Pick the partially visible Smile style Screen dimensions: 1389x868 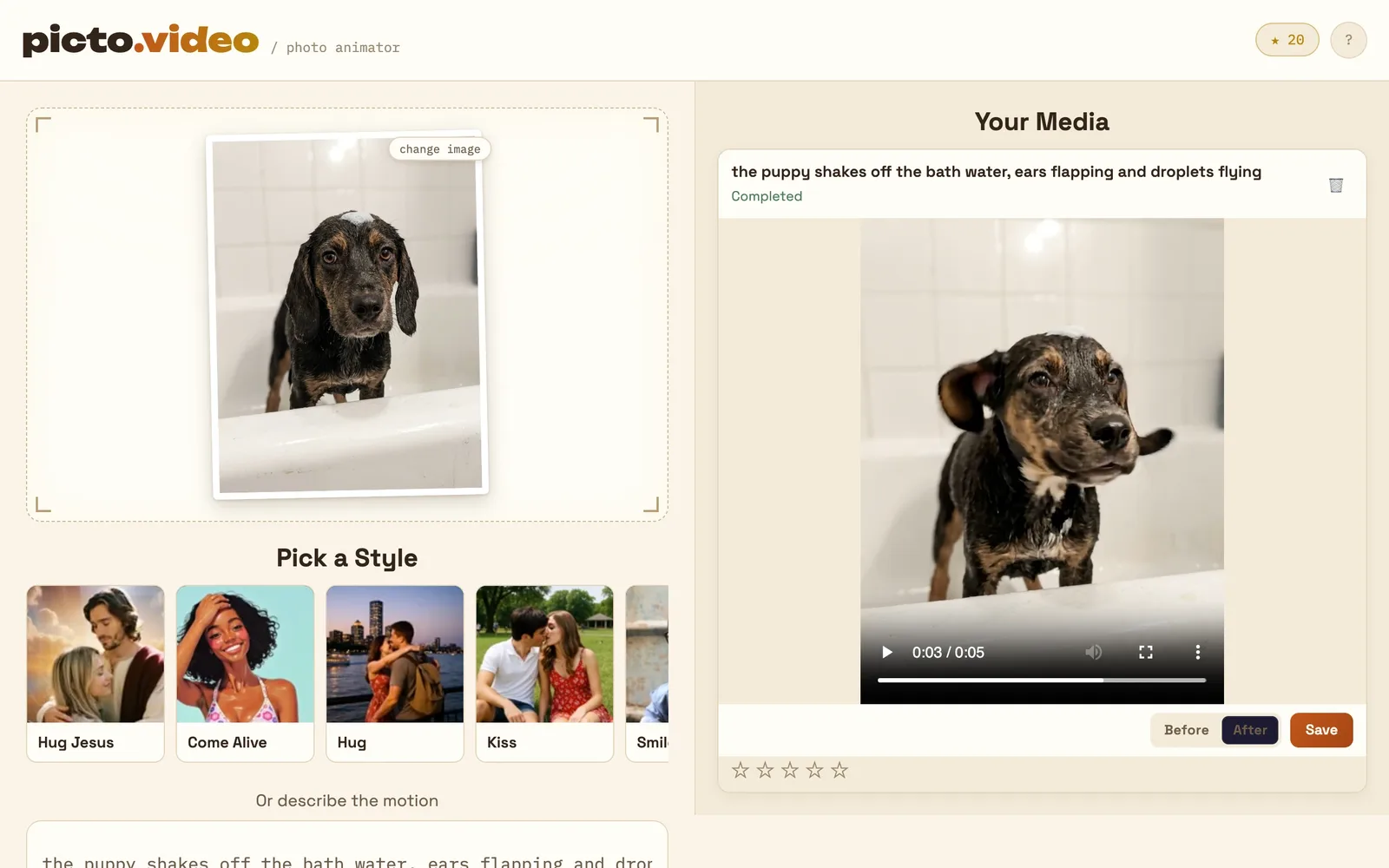click(x=647, y=674)
